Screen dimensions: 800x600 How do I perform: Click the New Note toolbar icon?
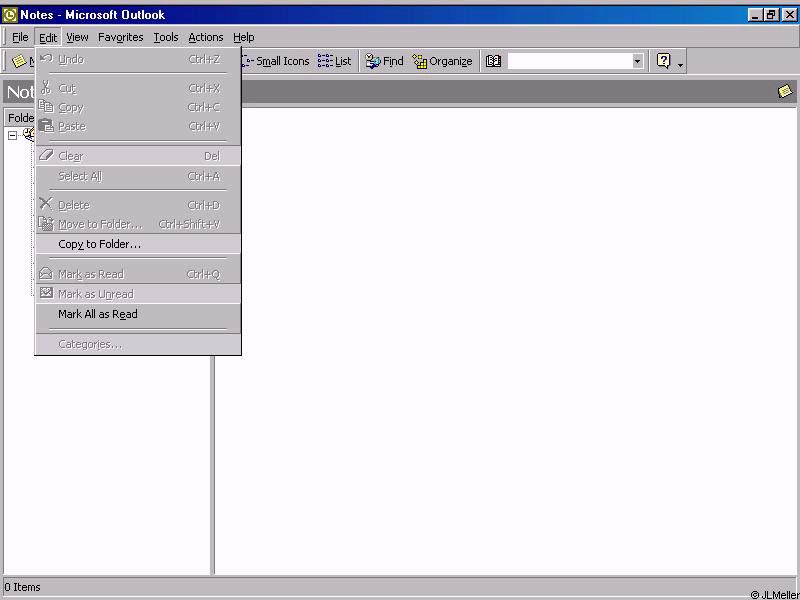pyautogui.click(x=19, y=61)
